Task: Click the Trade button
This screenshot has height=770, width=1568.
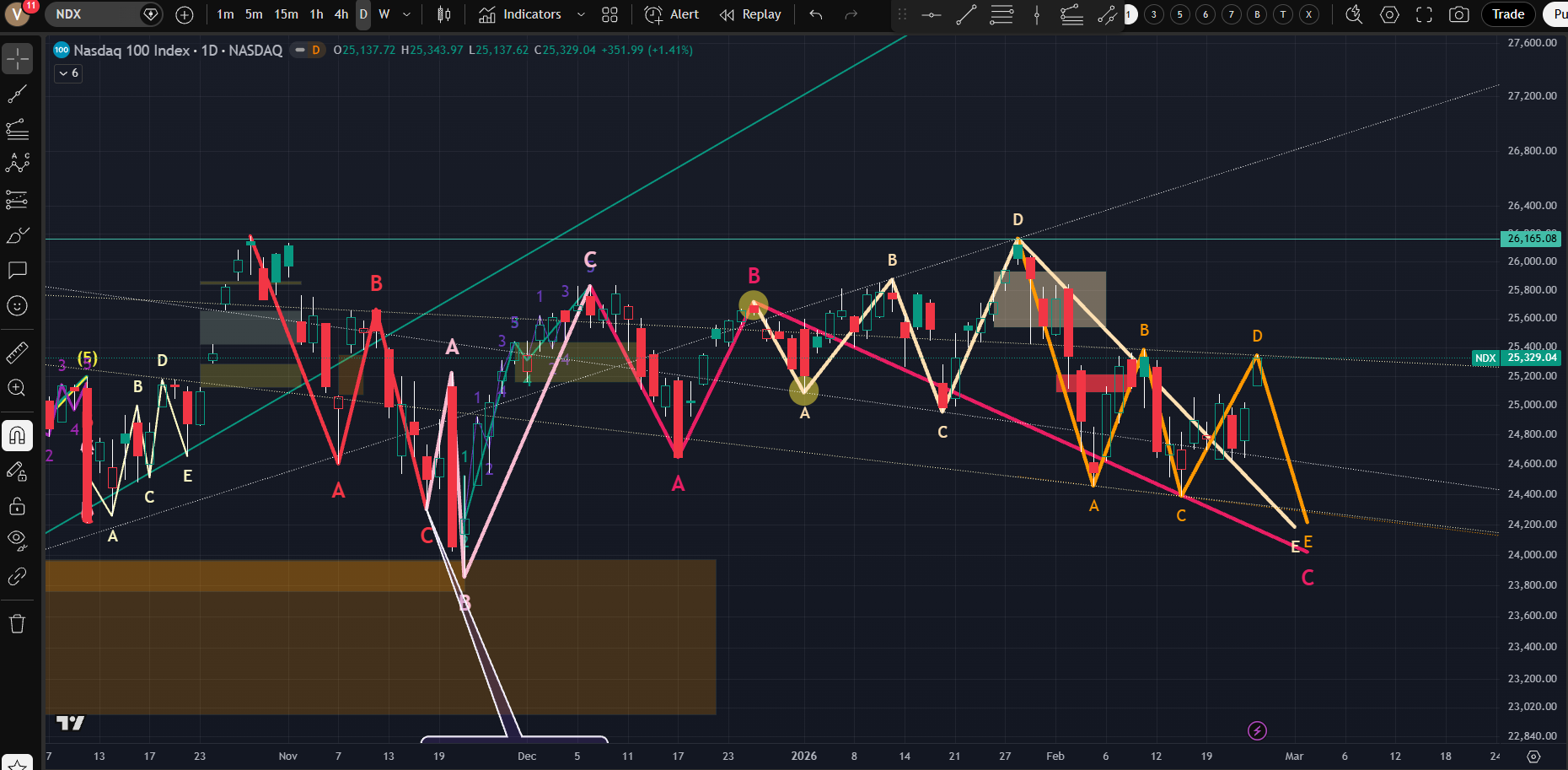Action: pos(1507,14)
